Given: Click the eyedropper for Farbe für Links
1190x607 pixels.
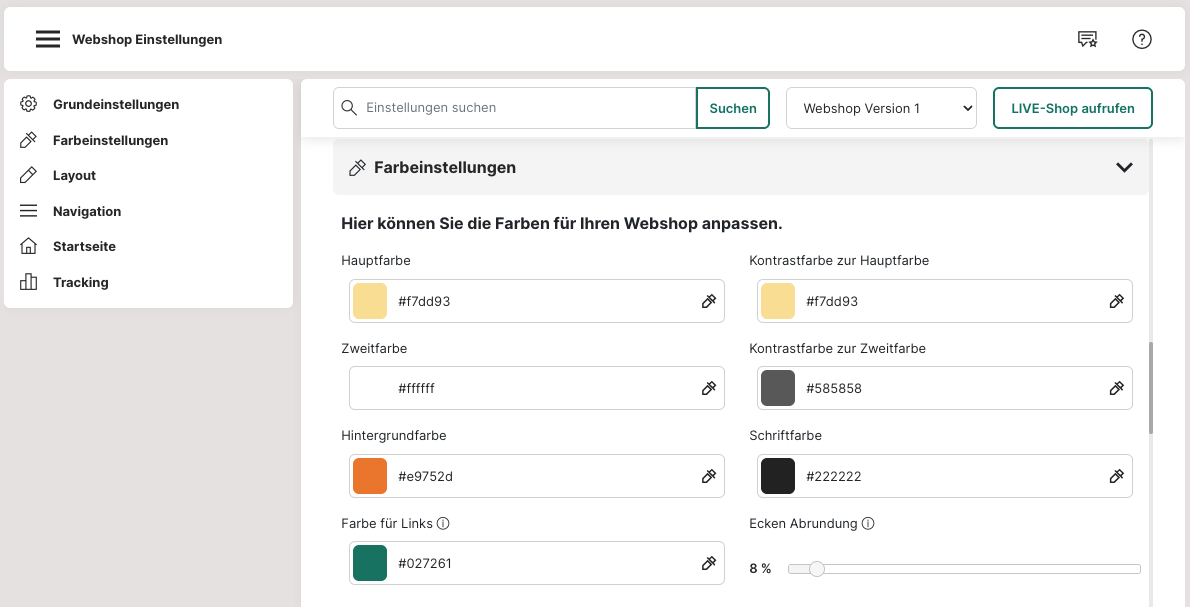Looking at the screenshot, I should [709, 563].
